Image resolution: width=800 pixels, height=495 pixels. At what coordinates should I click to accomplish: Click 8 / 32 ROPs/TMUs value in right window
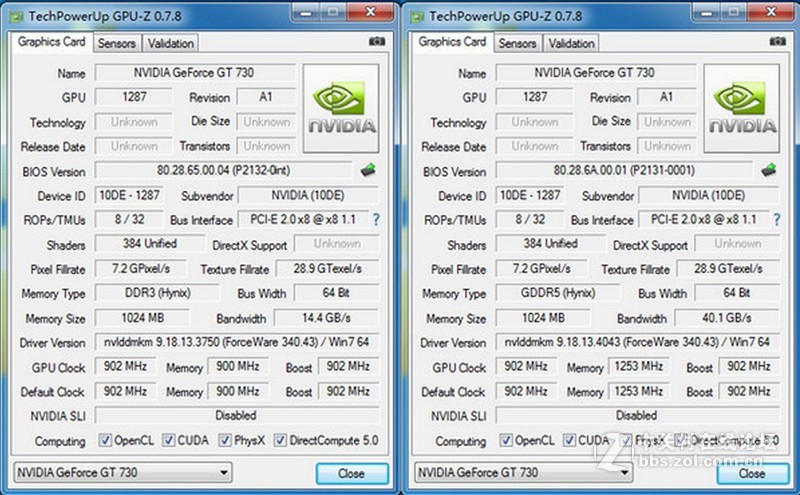tap(530, 219)
